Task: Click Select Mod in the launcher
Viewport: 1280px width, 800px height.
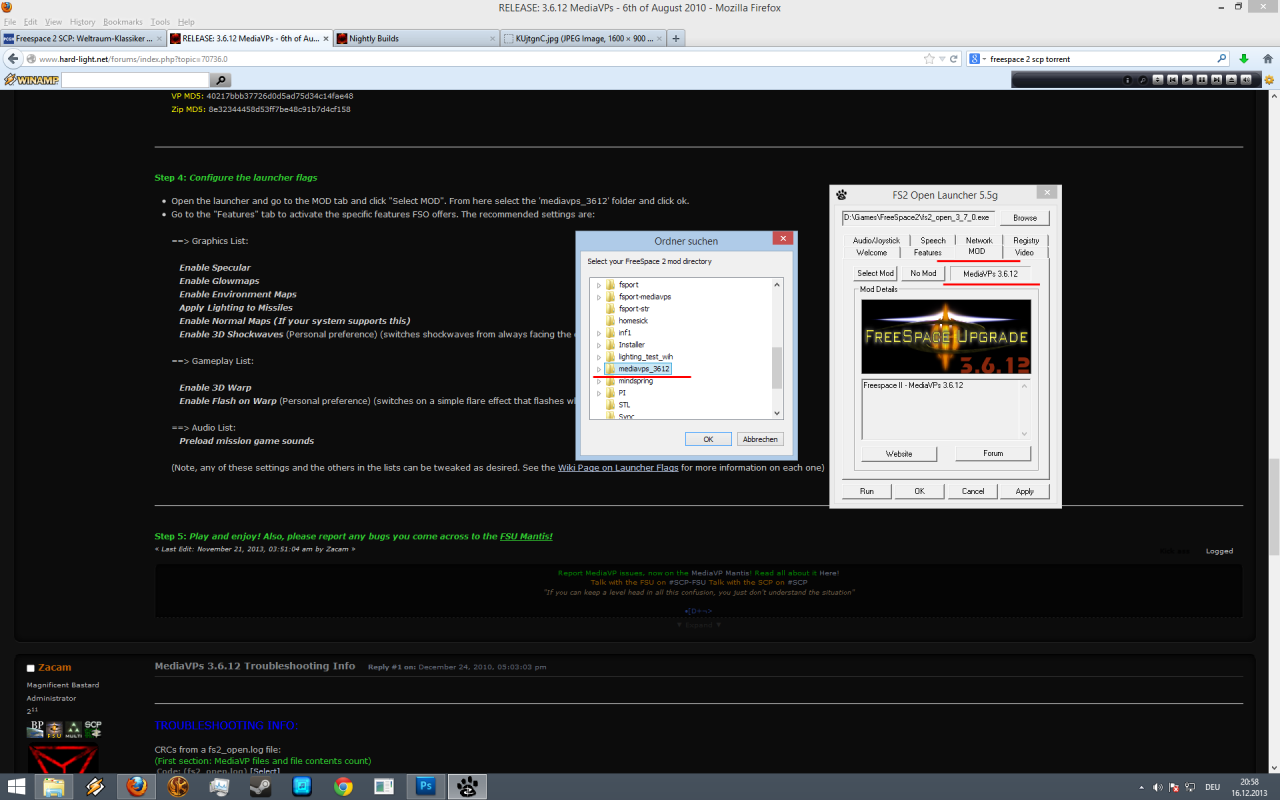Action: [875, 273]
